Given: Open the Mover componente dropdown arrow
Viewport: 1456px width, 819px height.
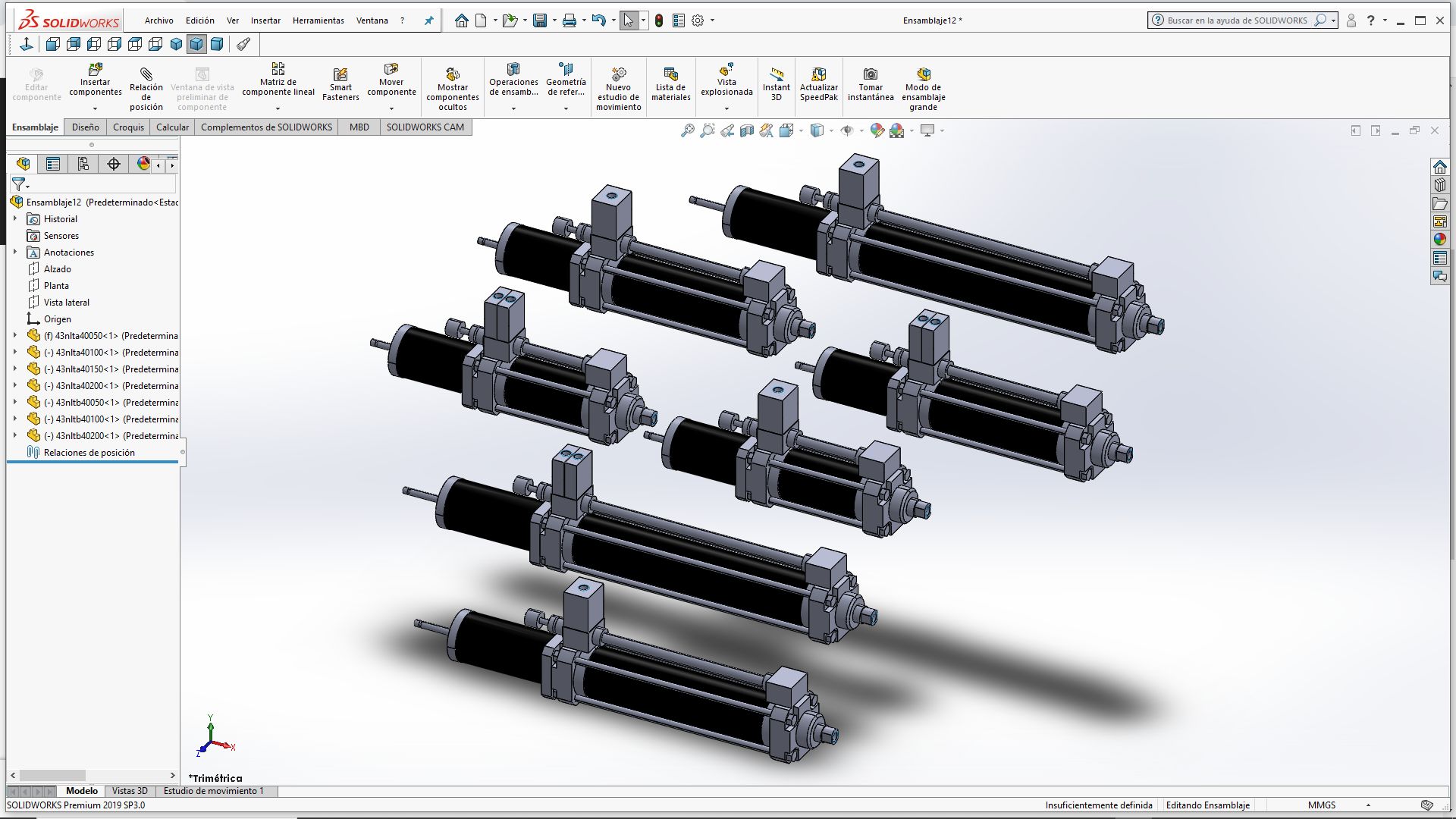Looking at the screenshot, I should (x=391, y=108).
